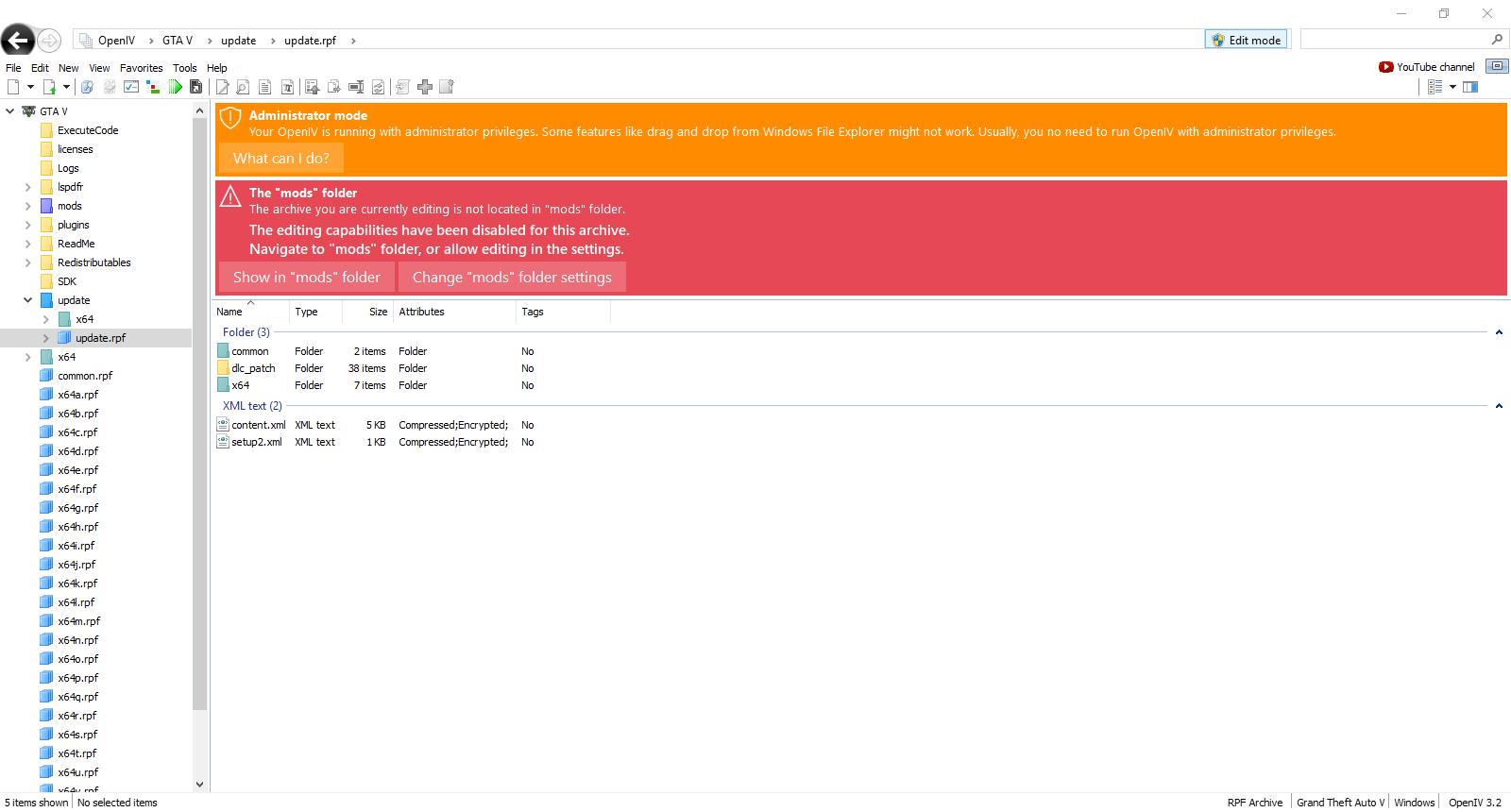Image resolution: width=1511 pixels, height=812 pixels.
Task: Click the dark shortcut-document toolbar icon
Action: coord(196,87)
